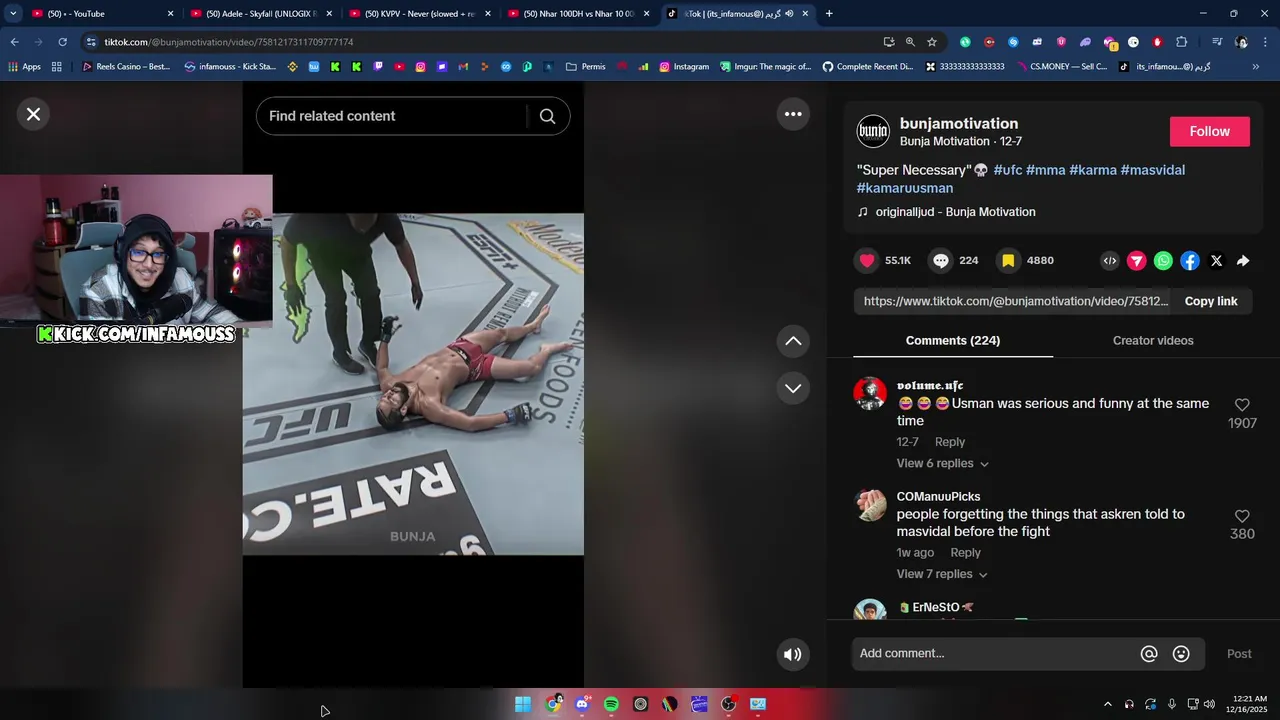Switch to Adele - Skyfall browser tab
The image size is (1280, 720).
(x=260, y=14)
